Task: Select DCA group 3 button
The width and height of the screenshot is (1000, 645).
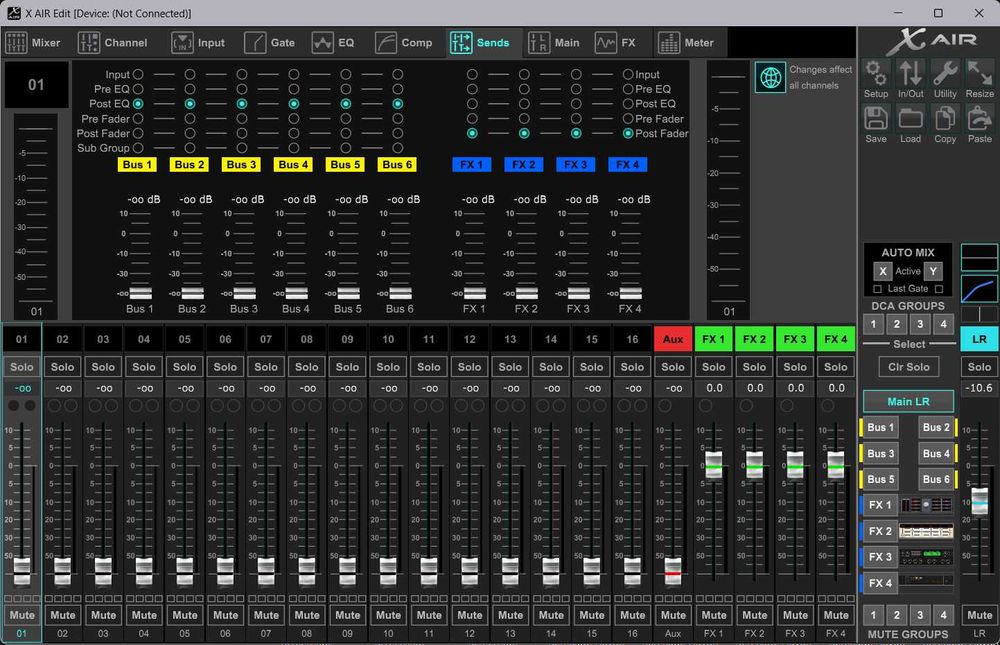Action: coord(920,324)
